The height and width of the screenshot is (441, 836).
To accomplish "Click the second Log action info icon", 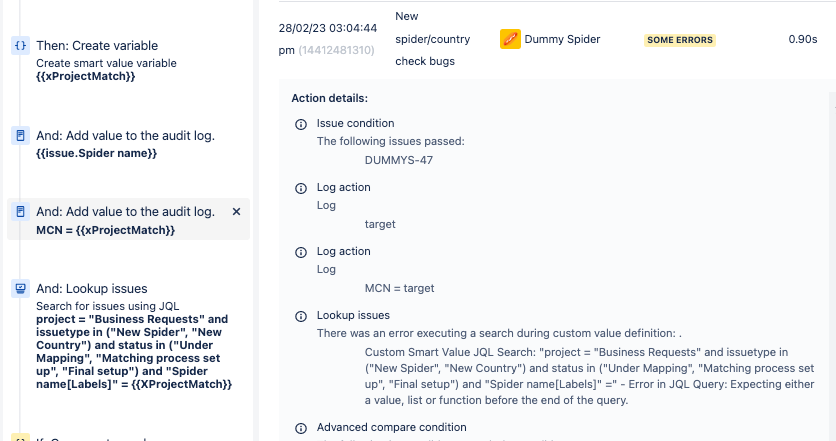I will tap(301, 252).
